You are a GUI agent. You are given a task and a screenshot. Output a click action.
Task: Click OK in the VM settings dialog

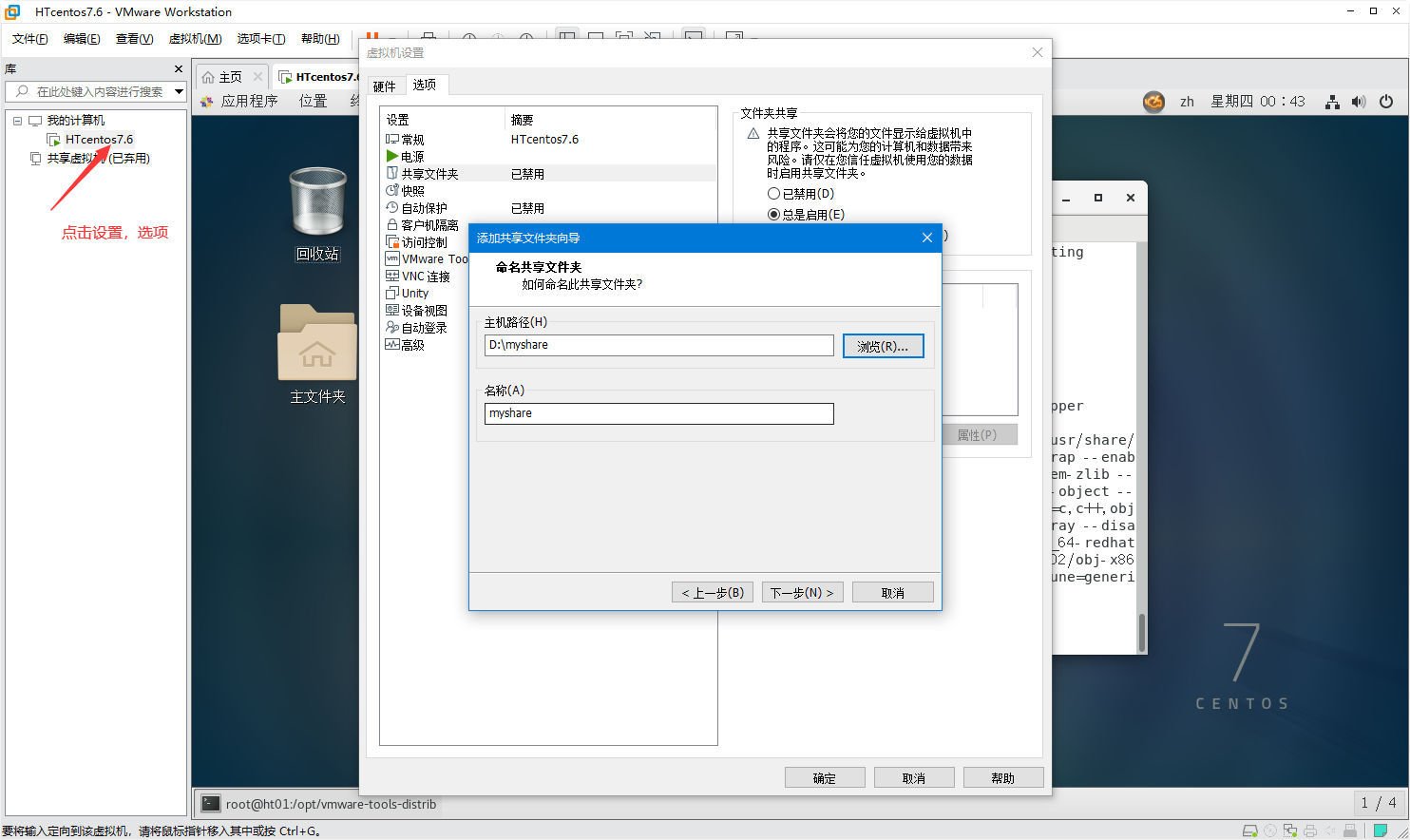pyautogui.click(x=825, y=777)
